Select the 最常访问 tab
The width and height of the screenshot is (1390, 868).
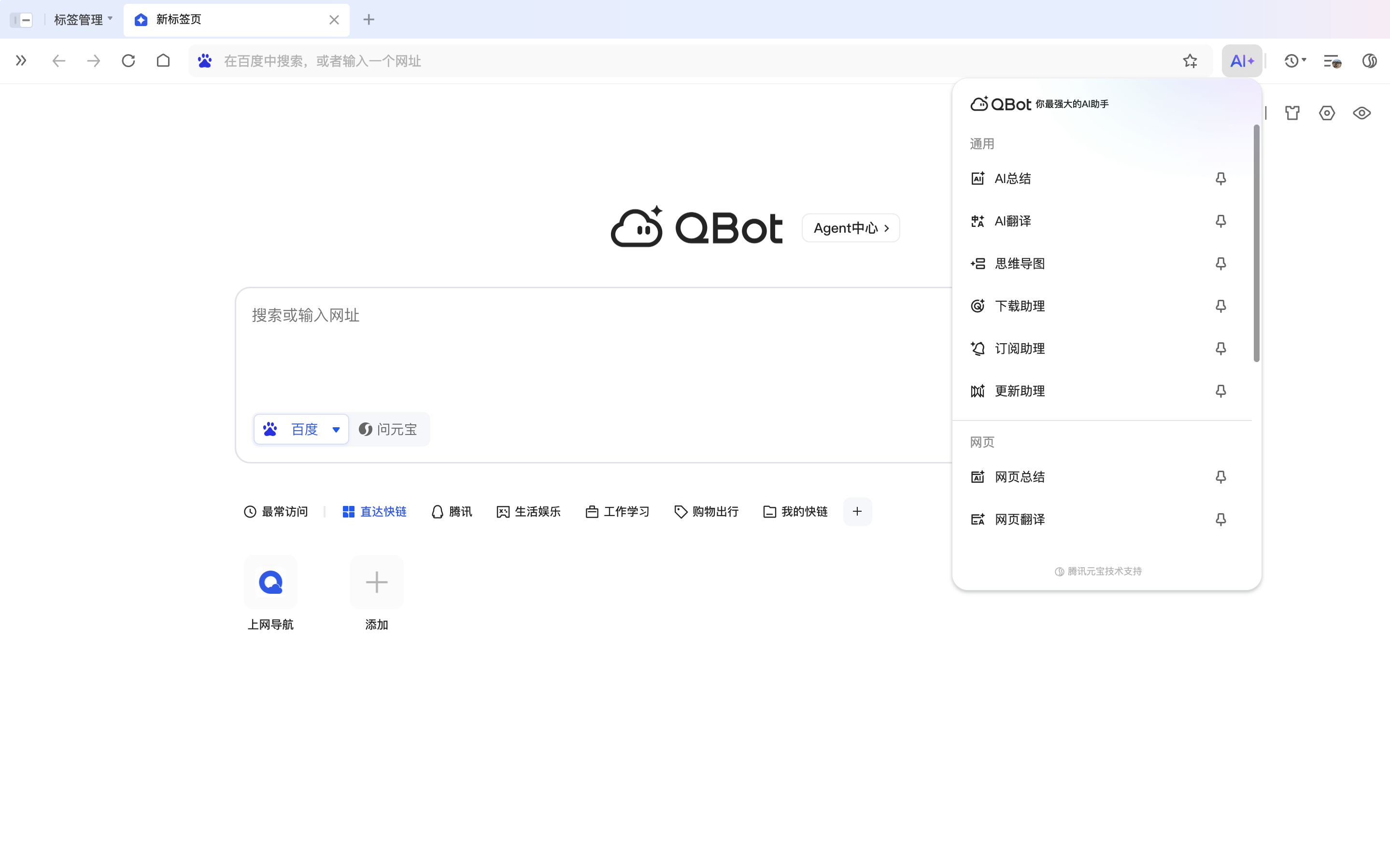[276, 512]
